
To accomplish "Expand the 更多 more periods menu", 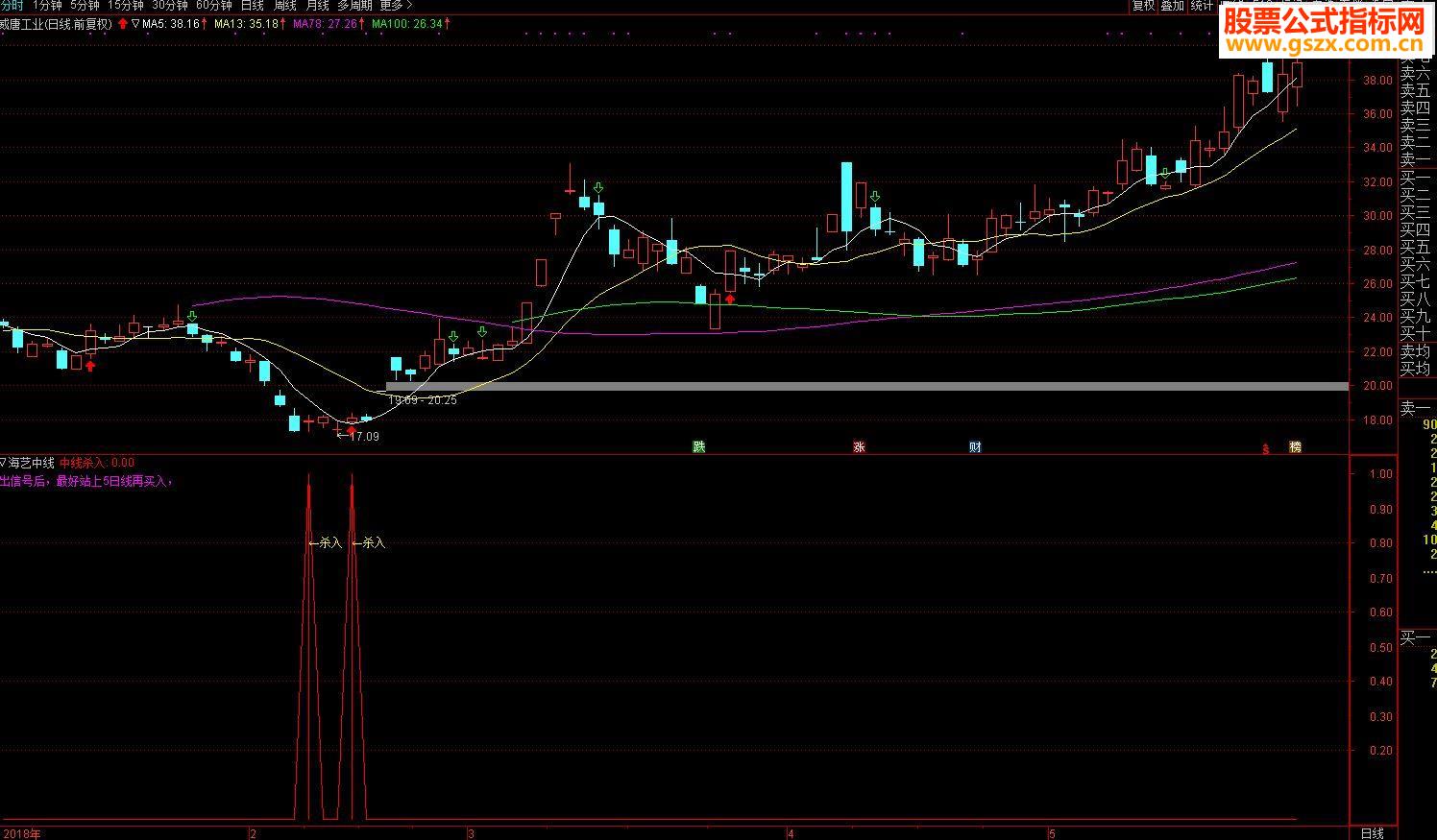I will coord(397,6).
